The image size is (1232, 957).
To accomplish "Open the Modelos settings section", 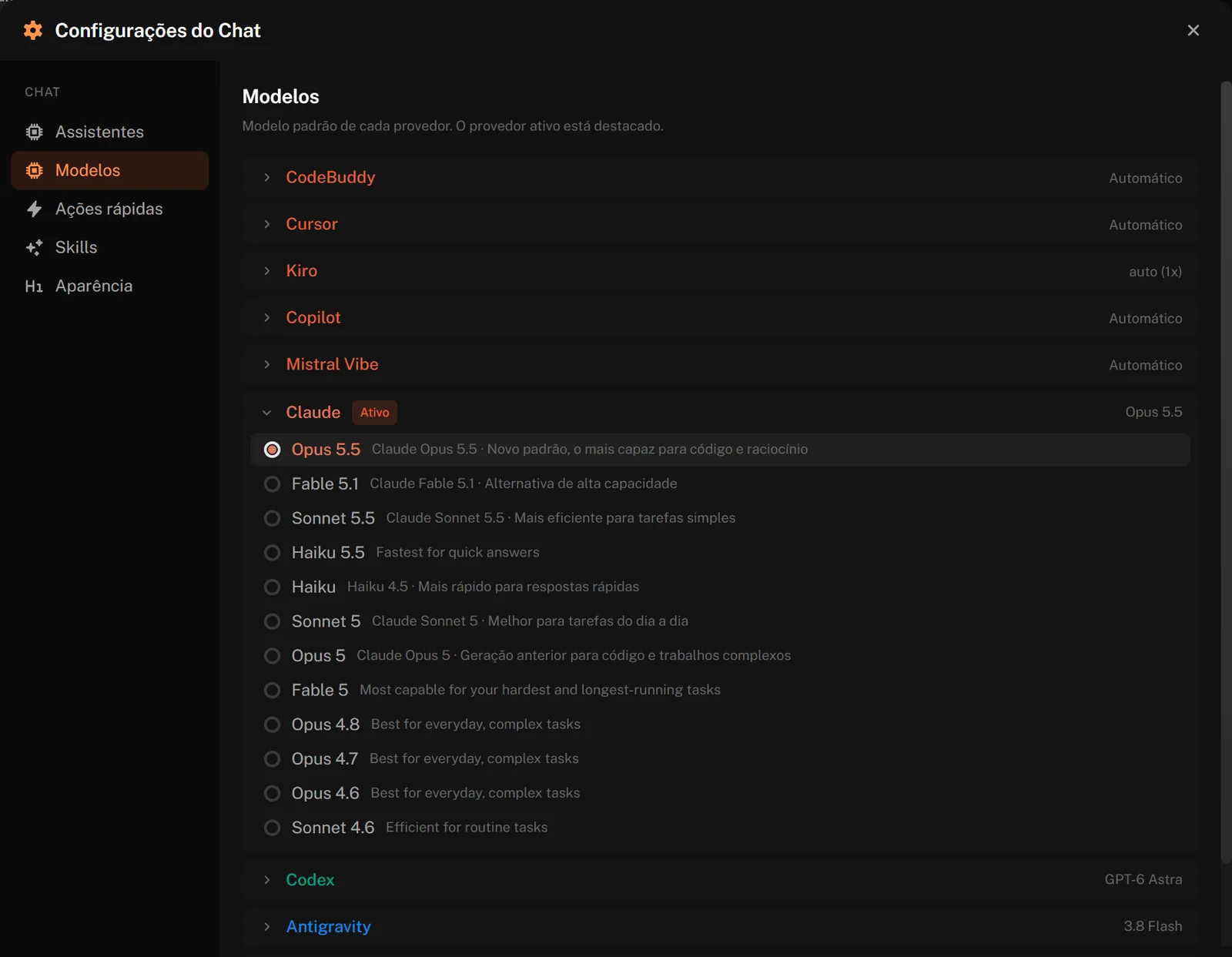I will (110, 170).
